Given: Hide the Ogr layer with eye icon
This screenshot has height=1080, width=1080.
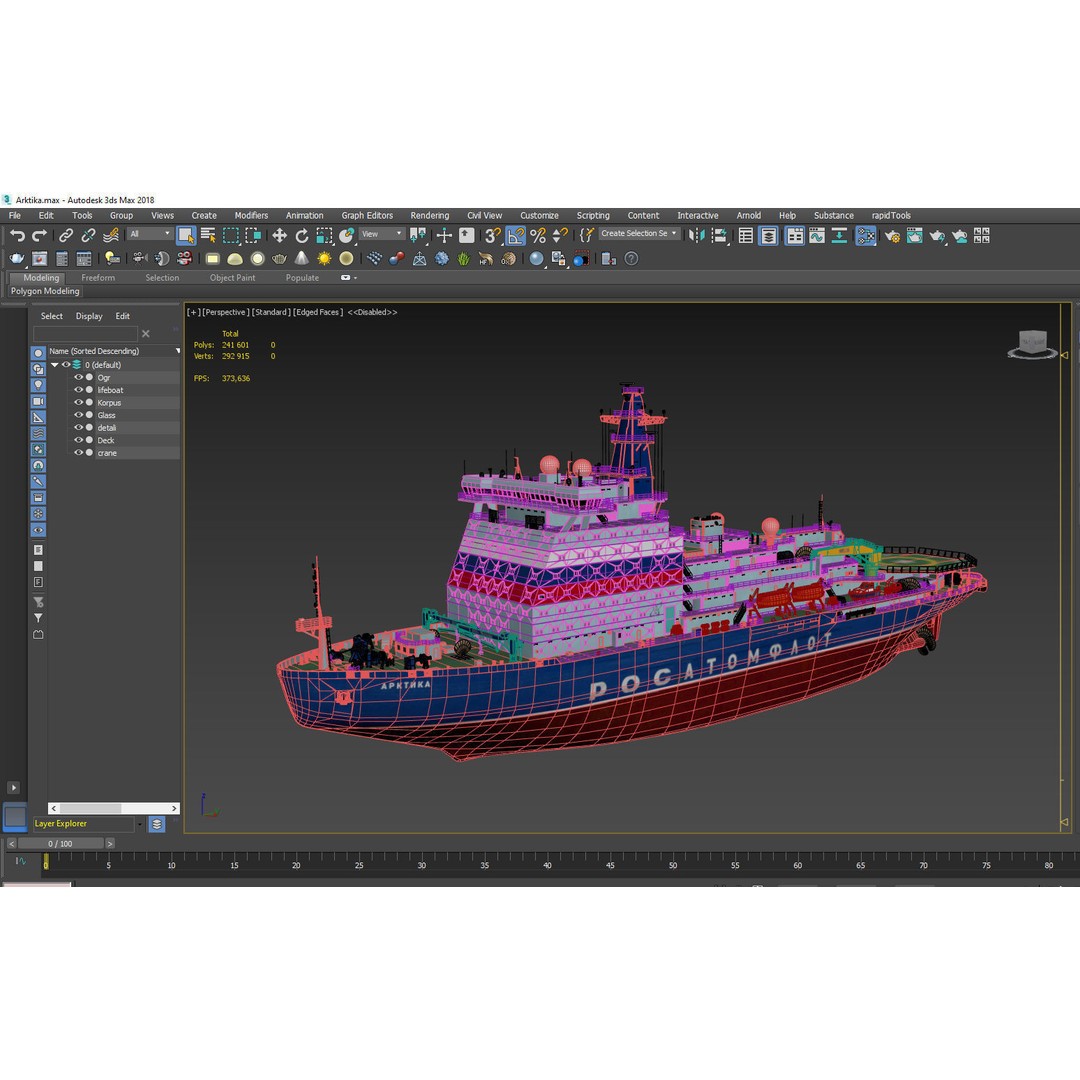Looking at the screenshot, I should (79, 377).
